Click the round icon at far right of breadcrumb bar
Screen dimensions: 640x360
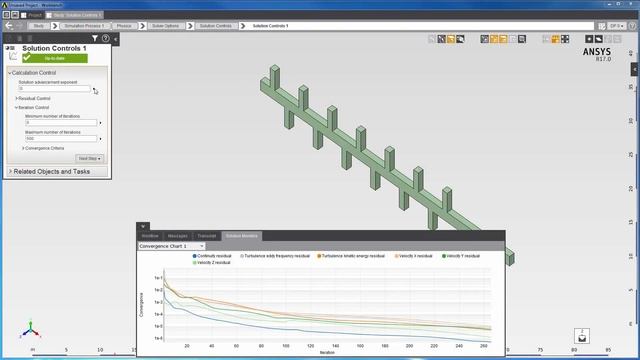632,26
